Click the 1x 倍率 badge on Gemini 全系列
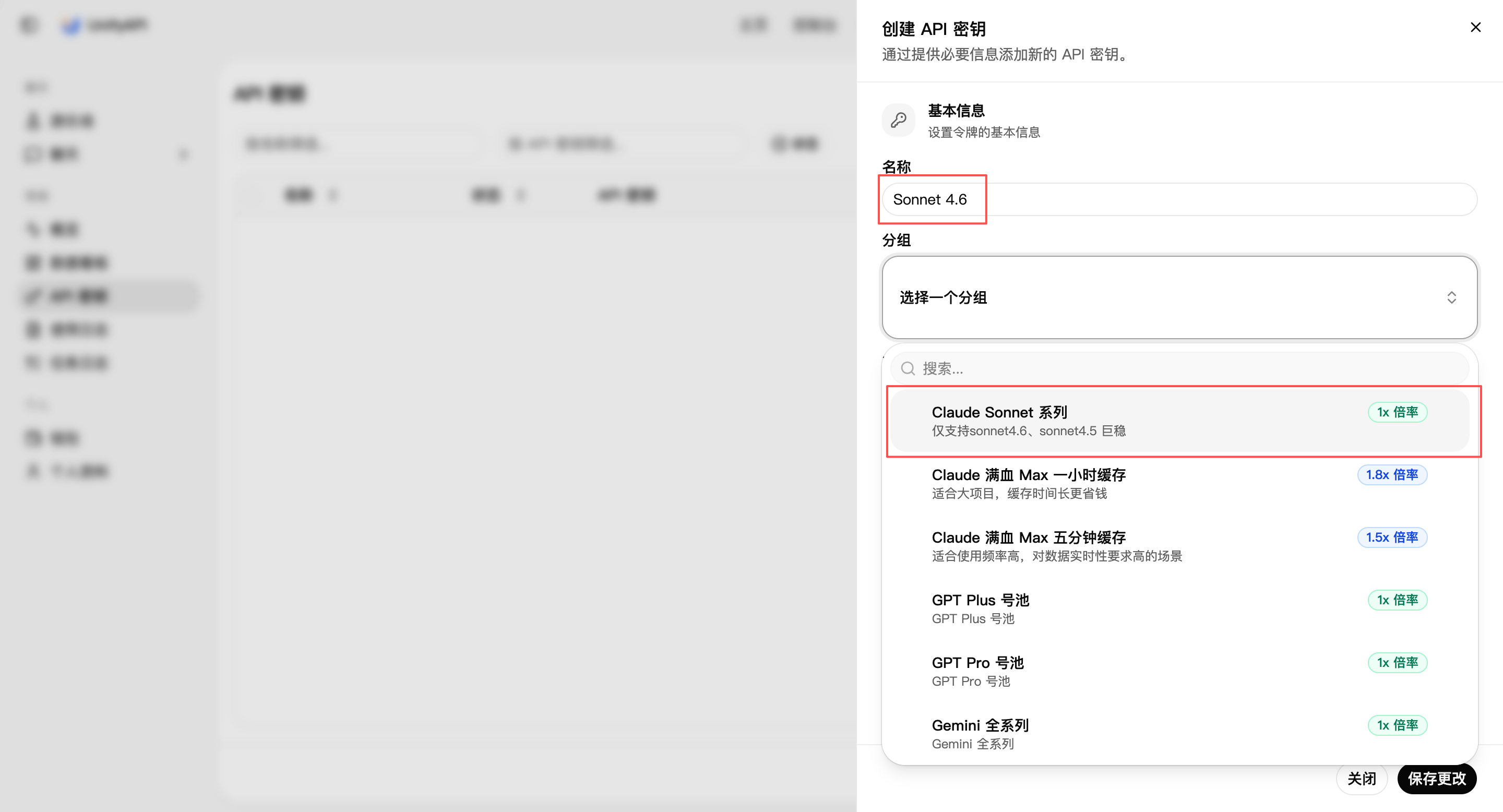 click(1398, 725)
